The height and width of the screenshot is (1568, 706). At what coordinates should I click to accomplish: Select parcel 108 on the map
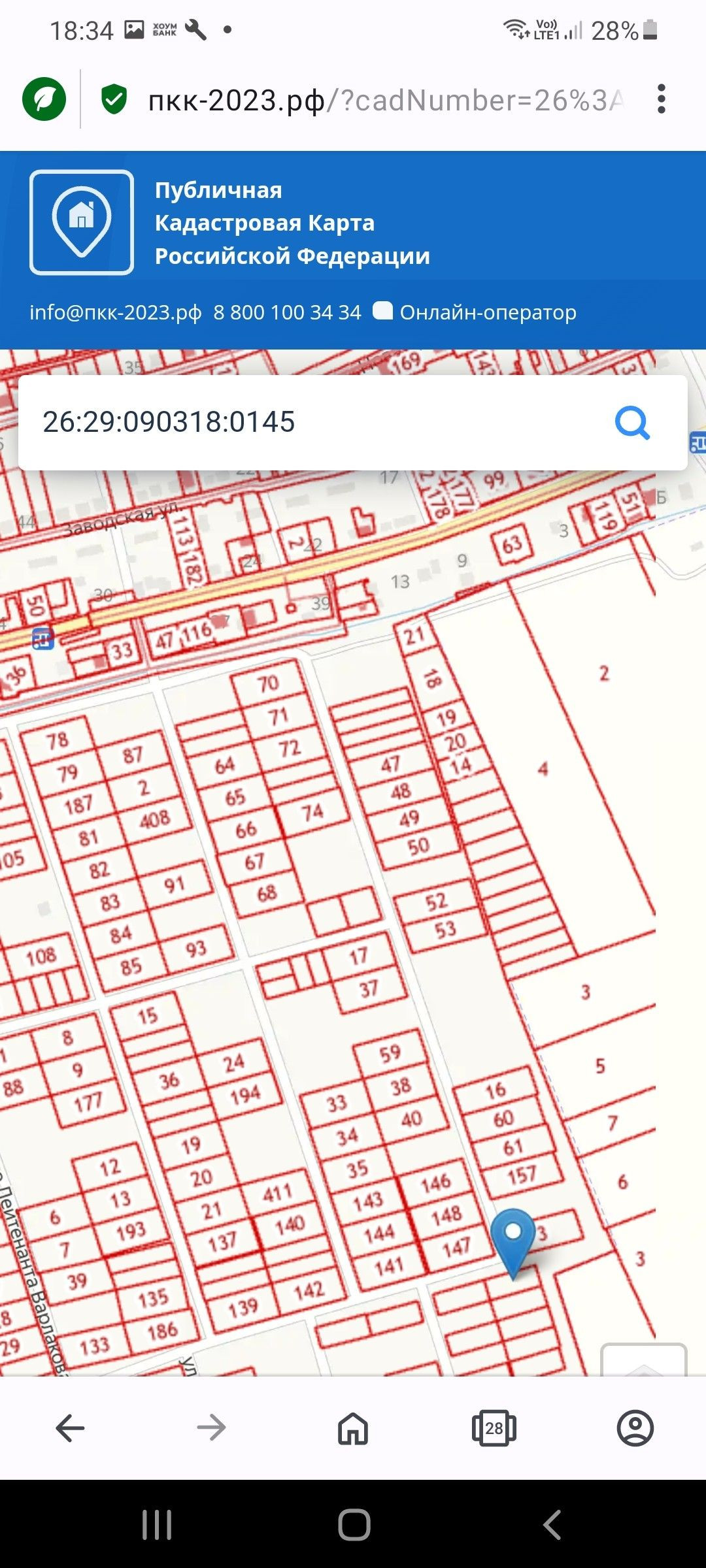(41, 957)
